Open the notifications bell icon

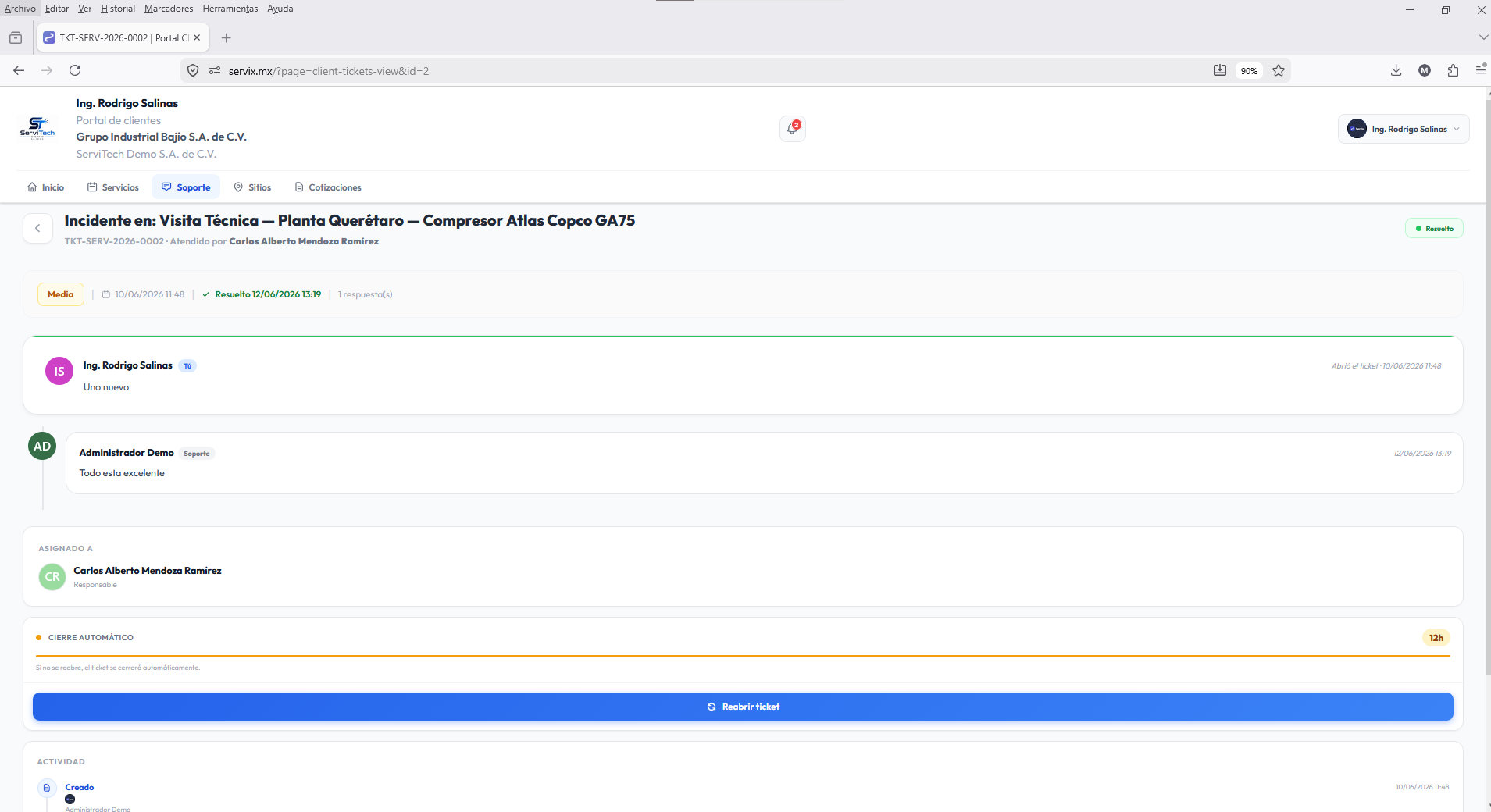coord(792,128)
